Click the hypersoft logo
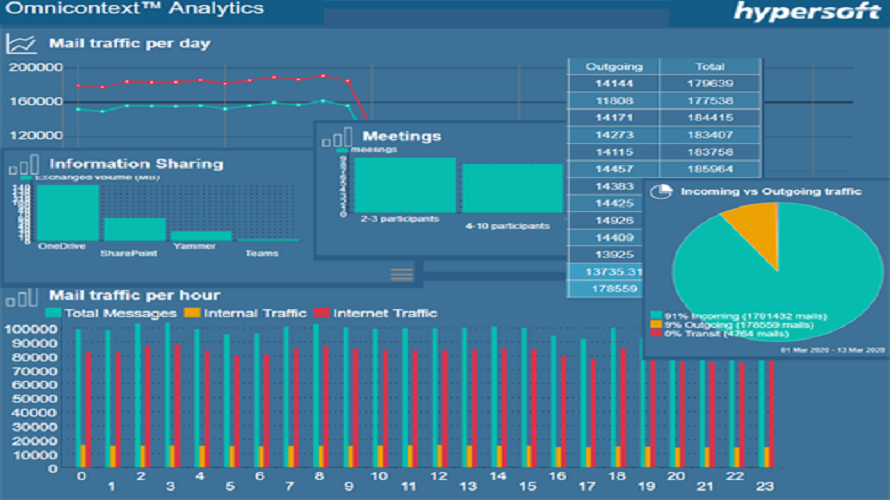 point(807,11)
